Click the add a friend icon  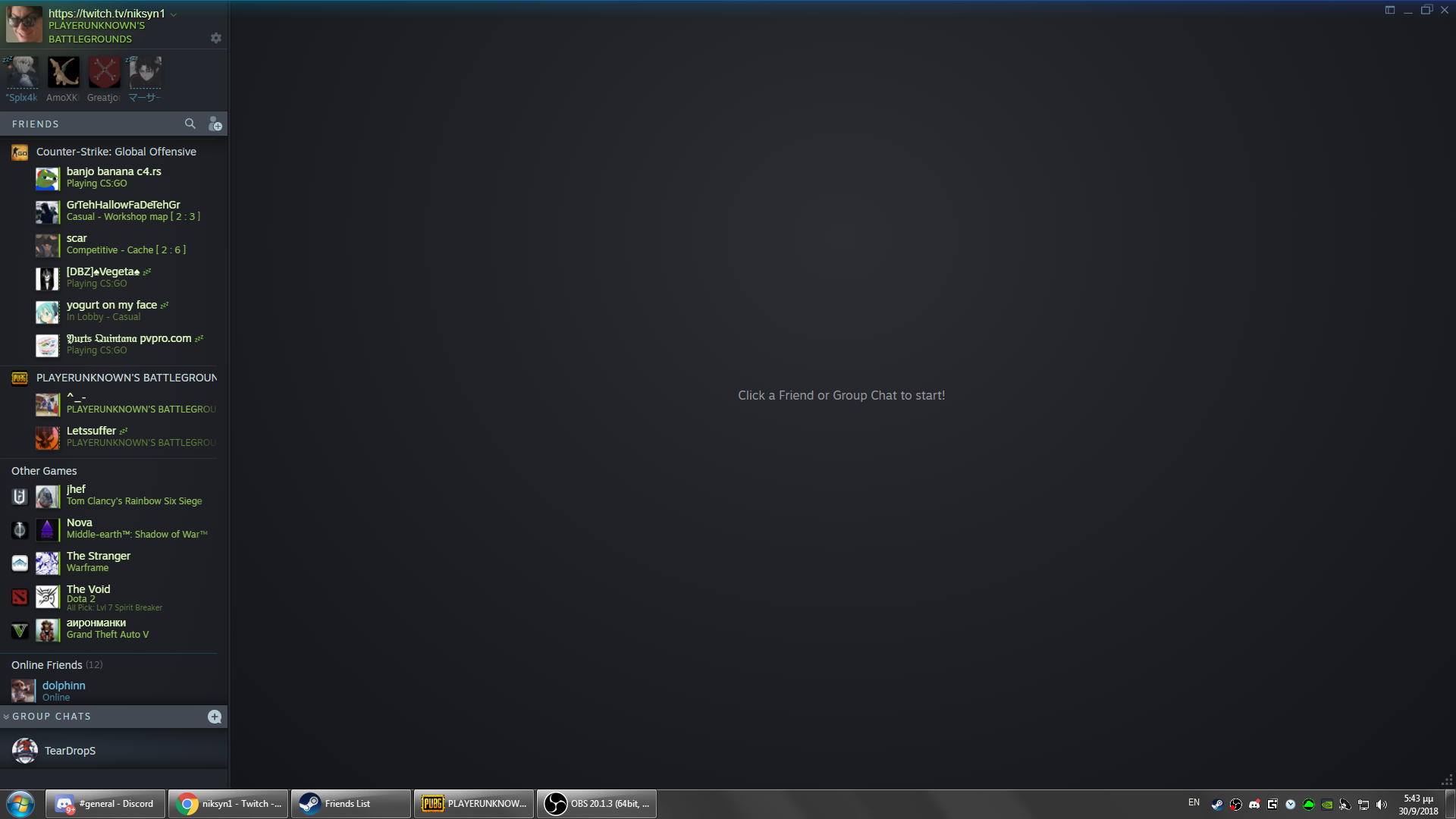pos(215,124)
